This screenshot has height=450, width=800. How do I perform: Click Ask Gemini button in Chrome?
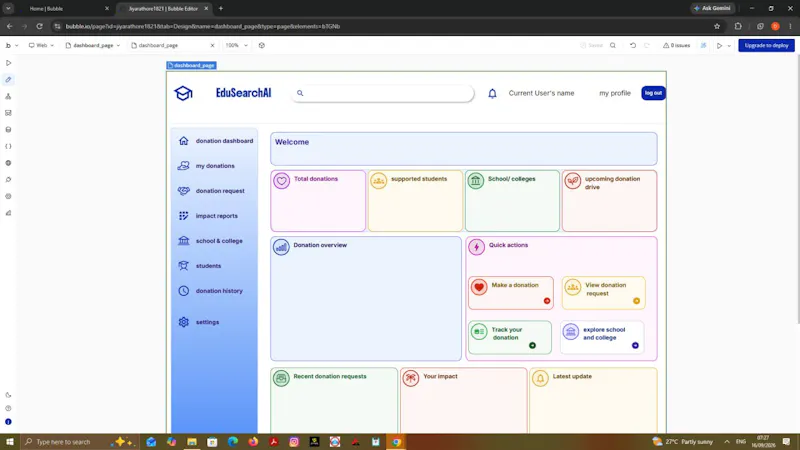click(x=713, y=8)
